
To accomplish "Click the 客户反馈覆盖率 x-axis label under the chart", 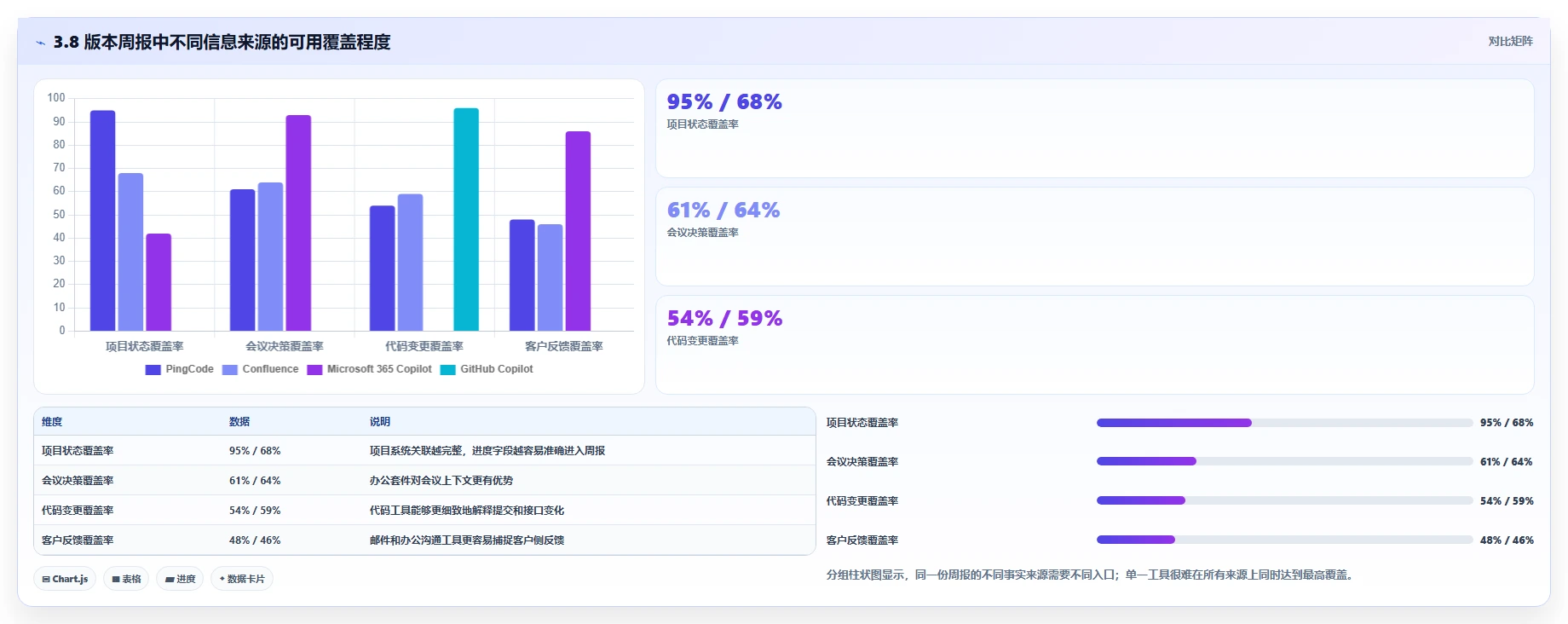I will 564,347.
